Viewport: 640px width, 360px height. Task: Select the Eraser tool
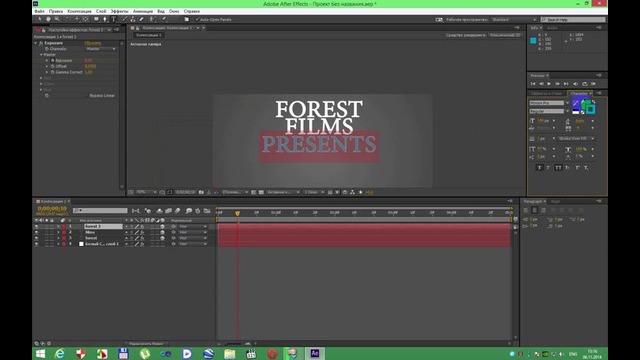[141, 19]
